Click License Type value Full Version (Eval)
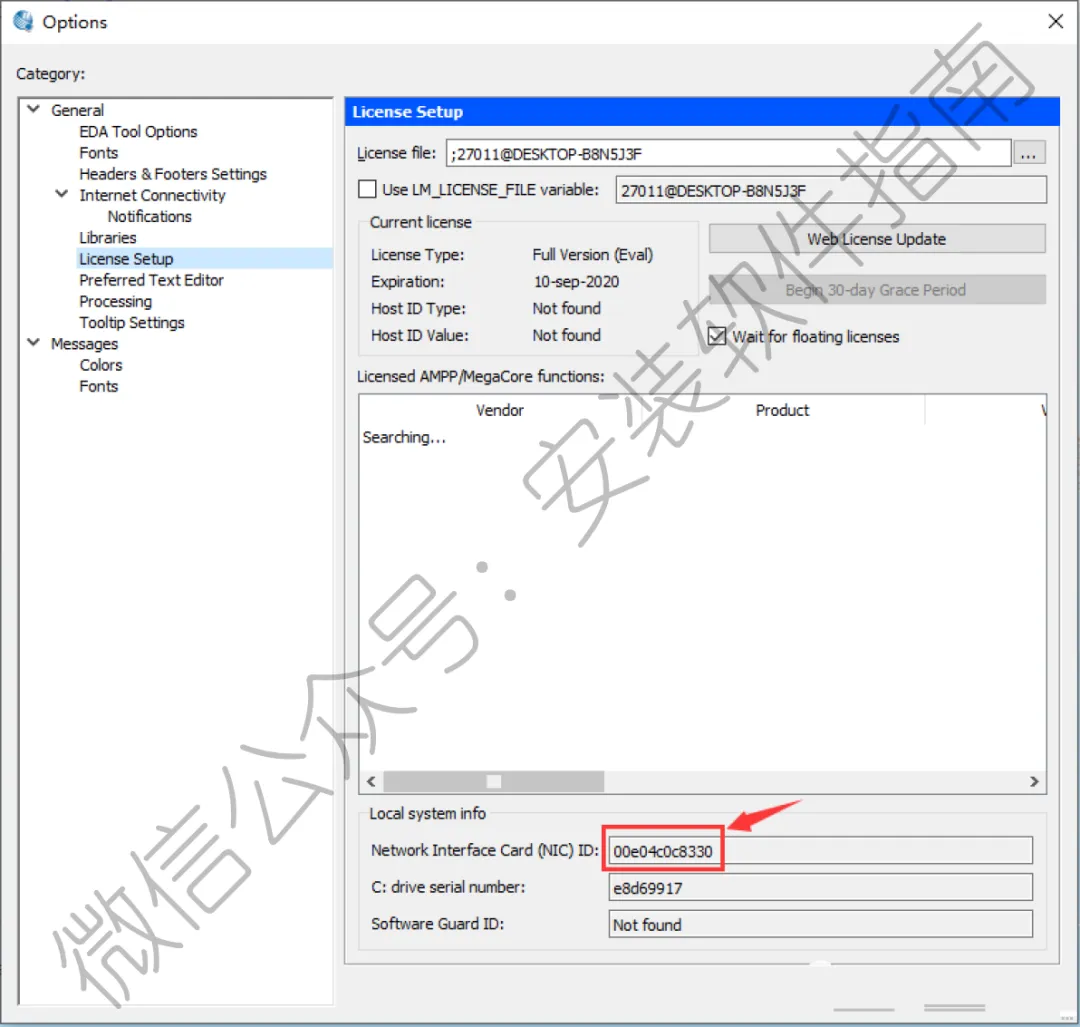The height and width of the screenshot is (1027, 1080). [x=592, y=255]
